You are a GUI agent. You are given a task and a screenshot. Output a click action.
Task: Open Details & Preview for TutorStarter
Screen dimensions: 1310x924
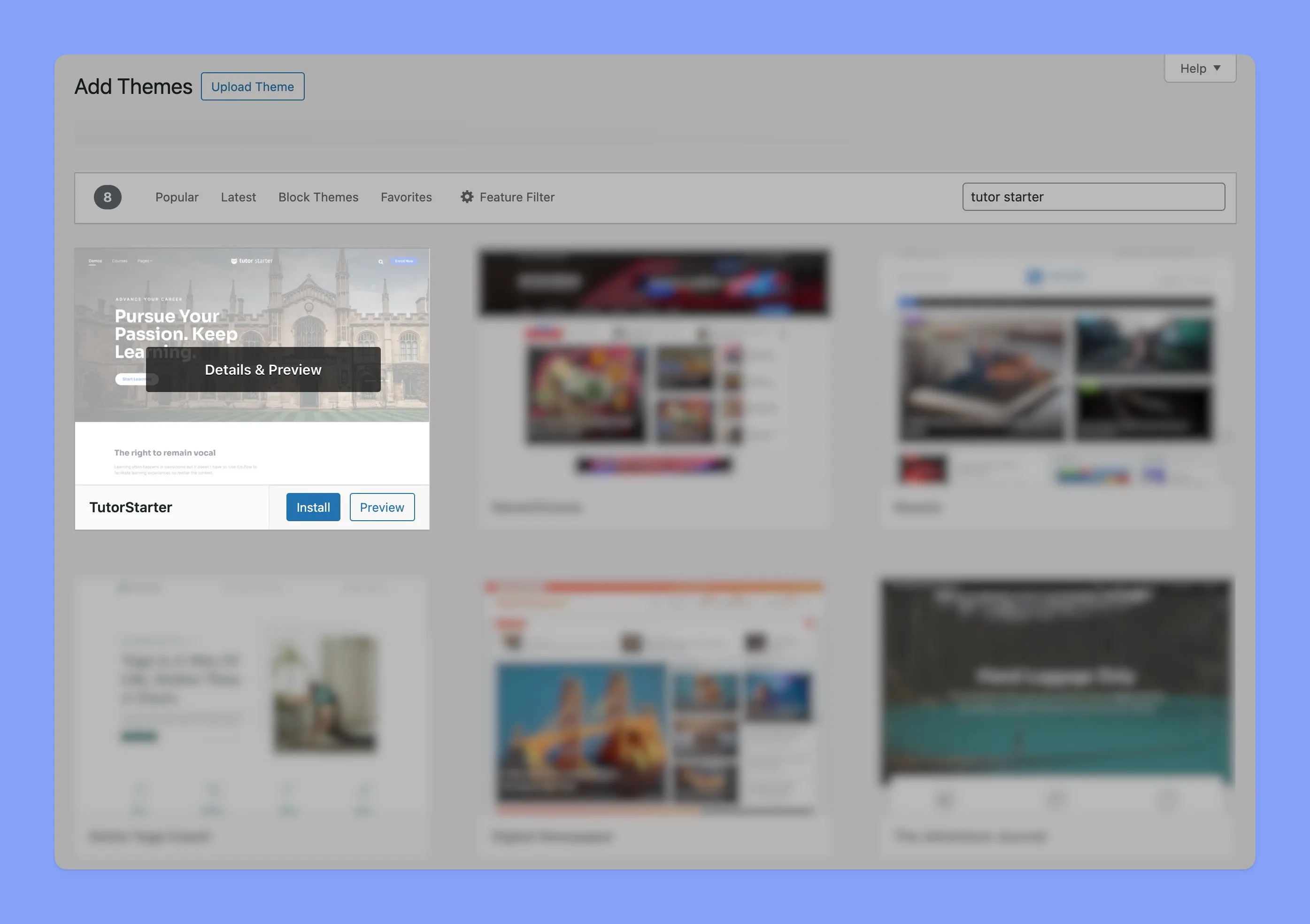pos(263,370)
